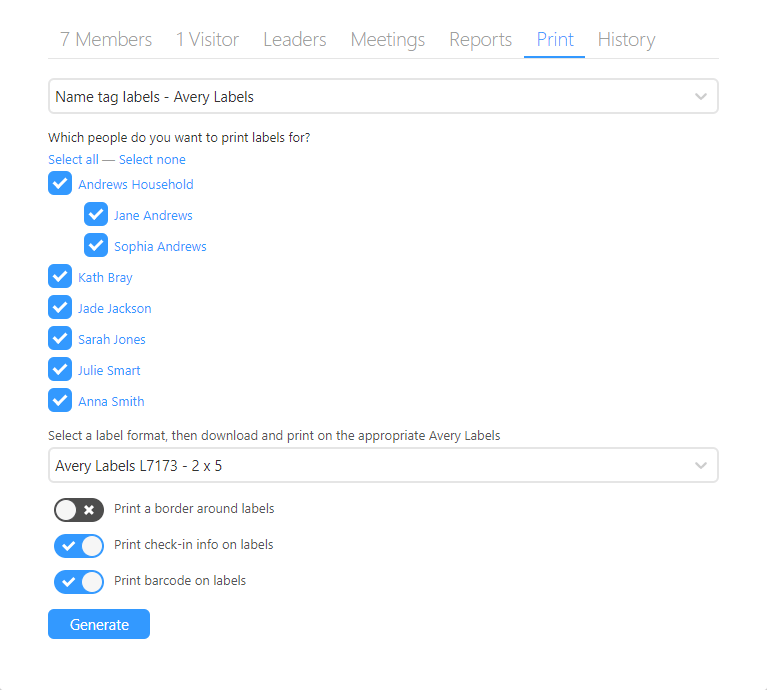The height and width of the screenshot is (690, 767).
Task: Open the Reports tab
Action: coord(480,40)
